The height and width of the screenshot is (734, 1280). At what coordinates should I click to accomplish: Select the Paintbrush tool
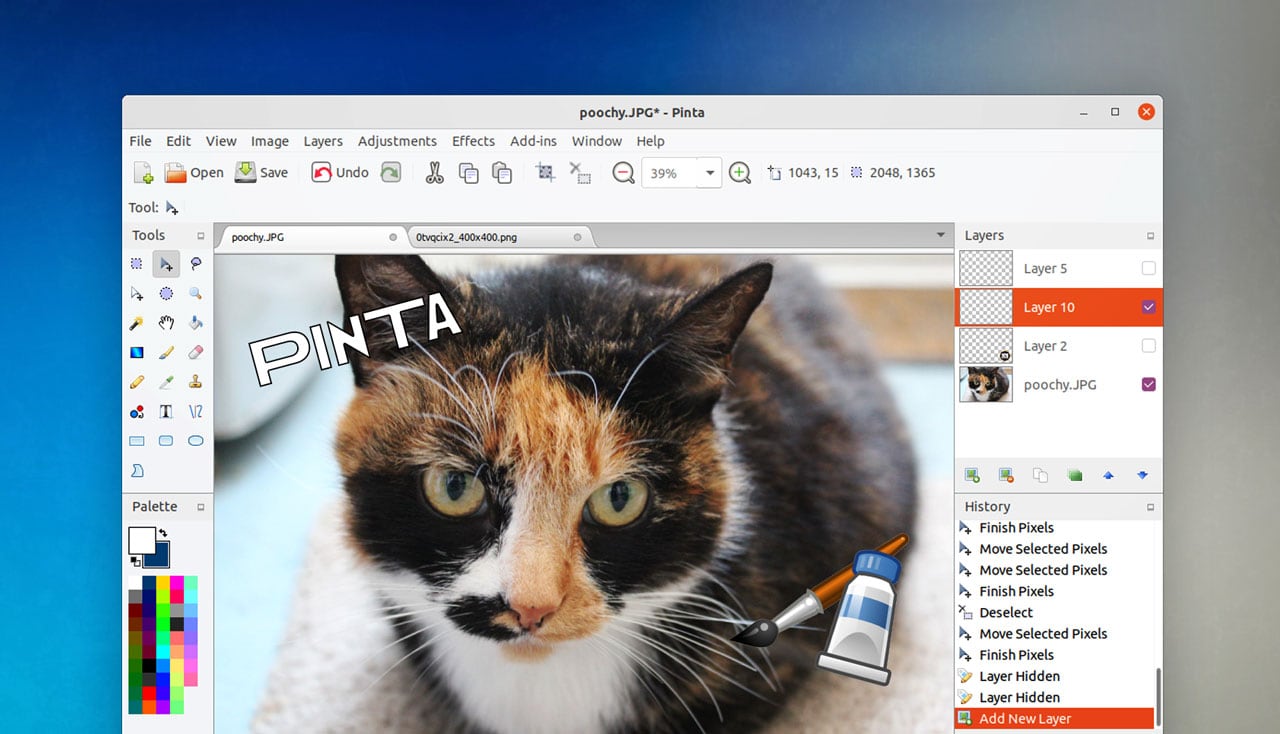166,352
